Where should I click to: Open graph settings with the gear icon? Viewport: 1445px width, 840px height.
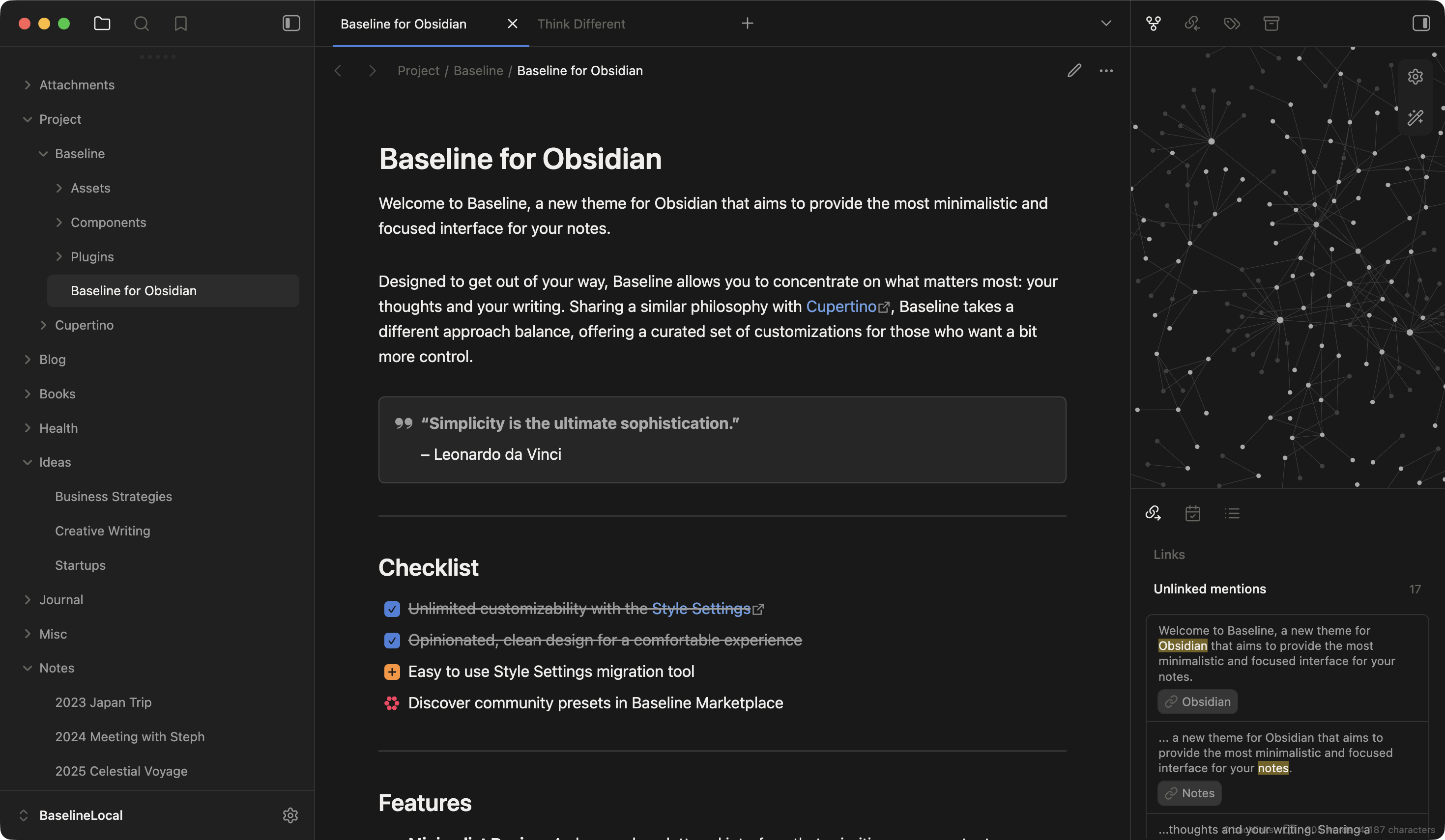[x=1416, y=76]
